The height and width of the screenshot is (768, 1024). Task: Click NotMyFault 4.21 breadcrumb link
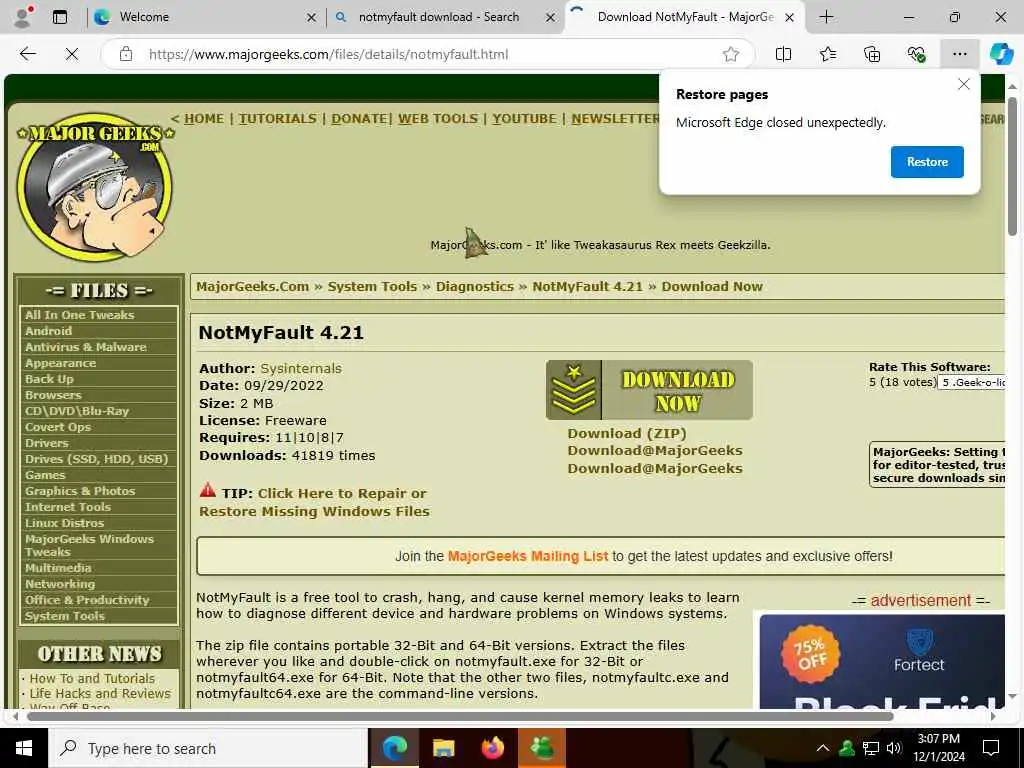588,287
